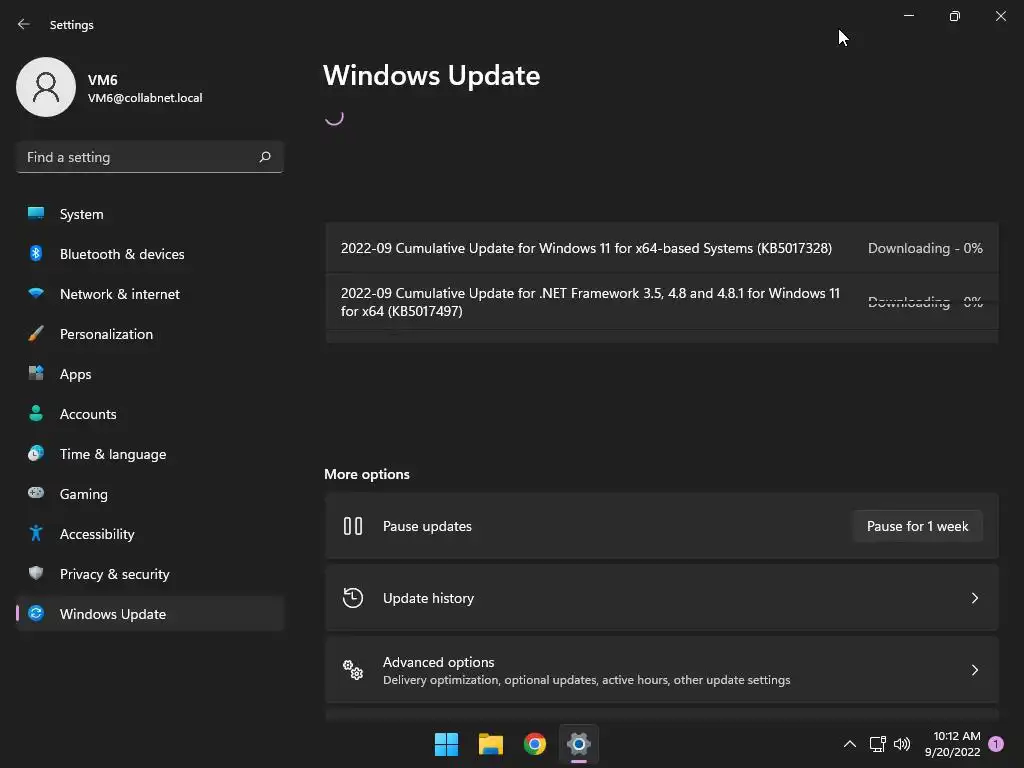Open the volume speaker tray icon

pyautogui.click(x=902, y=744)
